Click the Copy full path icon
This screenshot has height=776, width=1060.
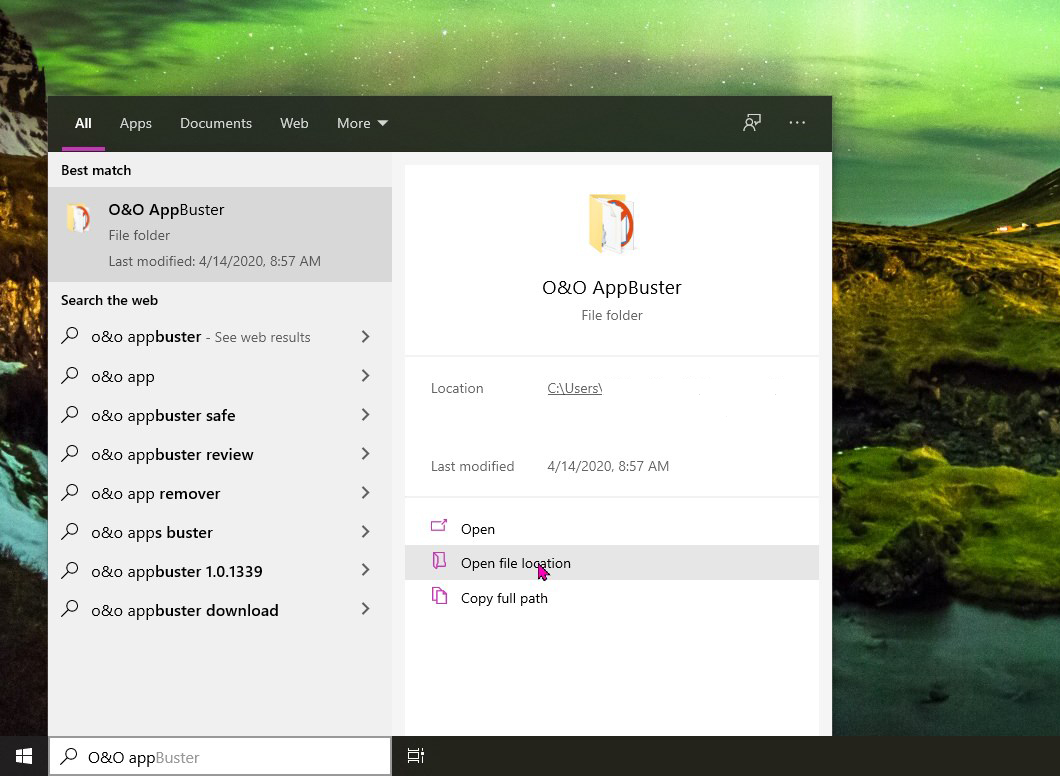439,597
